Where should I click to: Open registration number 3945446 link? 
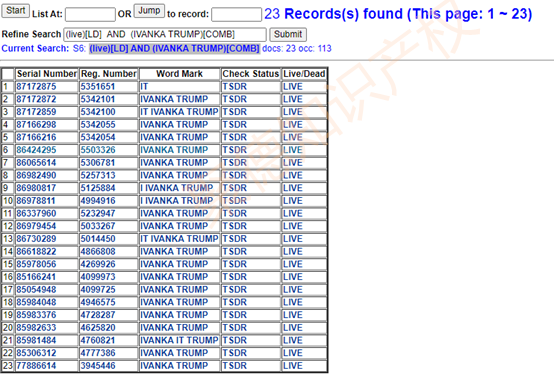pyautogui.click(x=98, y=366)
